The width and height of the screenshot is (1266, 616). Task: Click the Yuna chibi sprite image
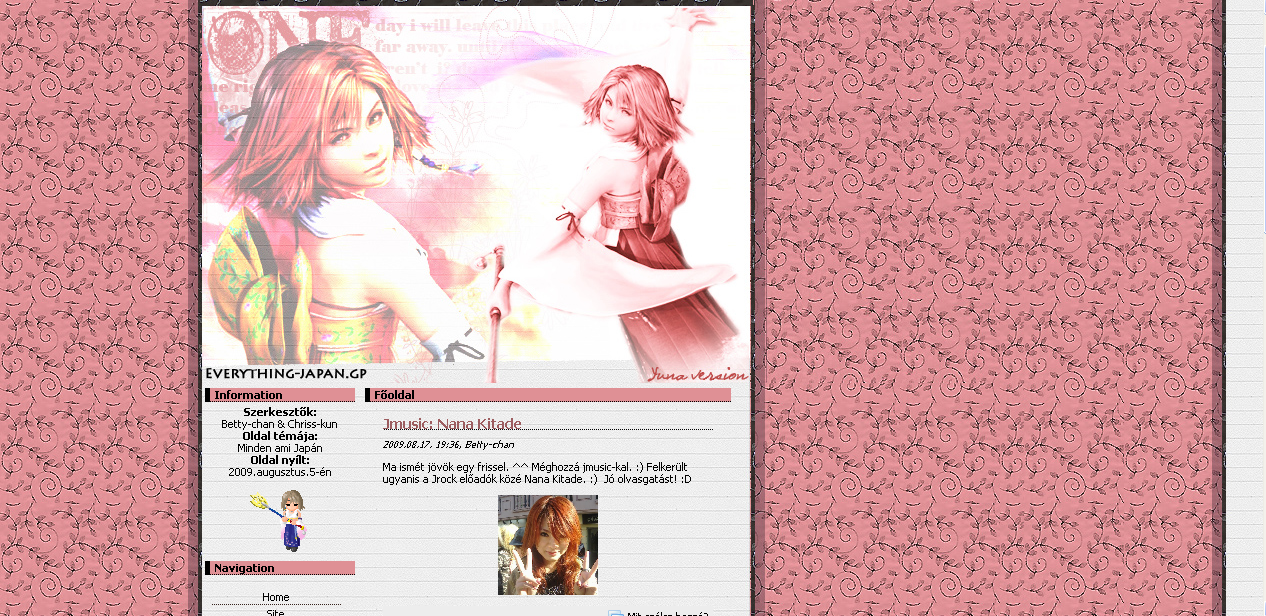tap(280, 520)
